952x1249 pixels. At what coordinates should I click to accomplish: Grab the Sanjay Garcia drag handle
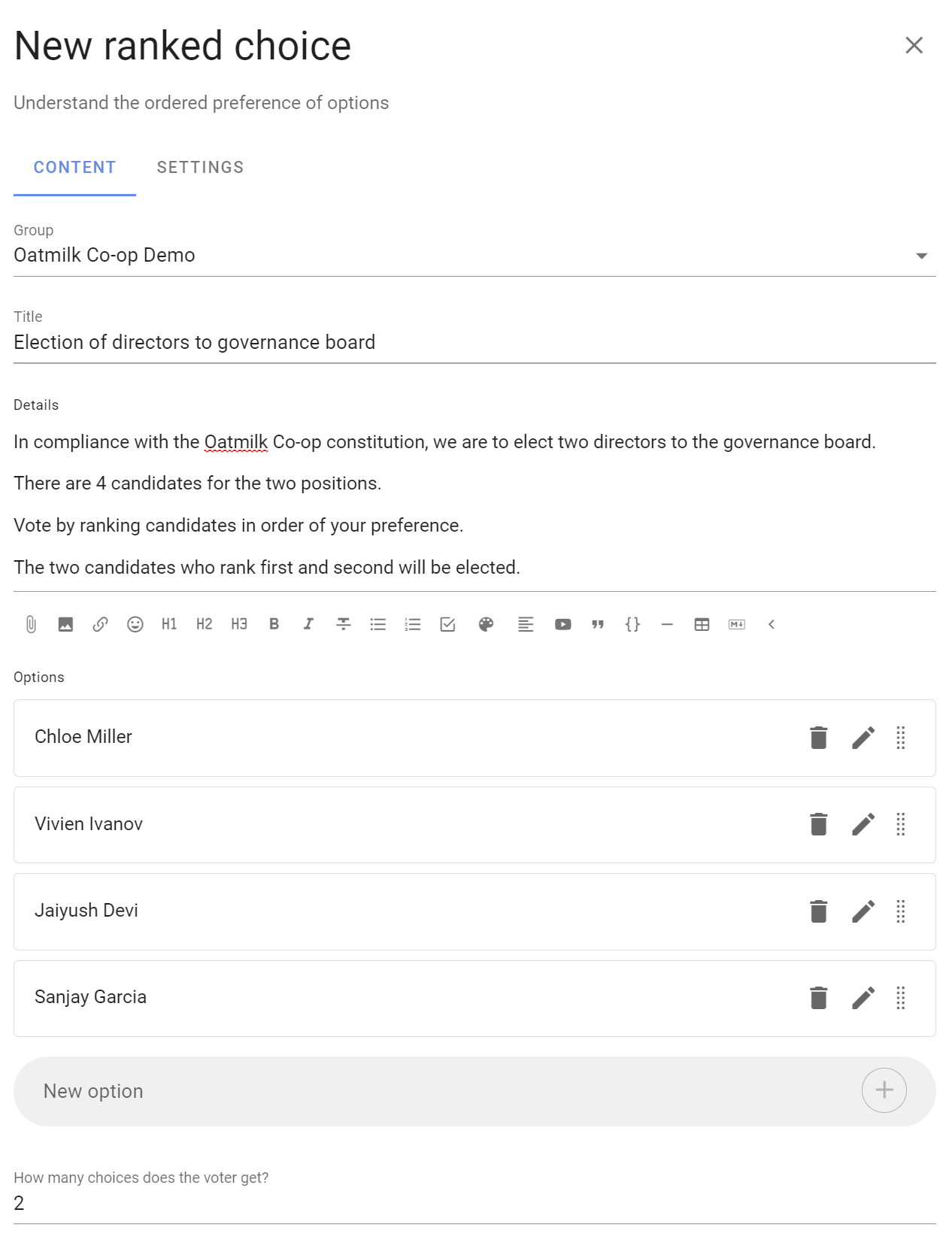[x=901, y=998]
